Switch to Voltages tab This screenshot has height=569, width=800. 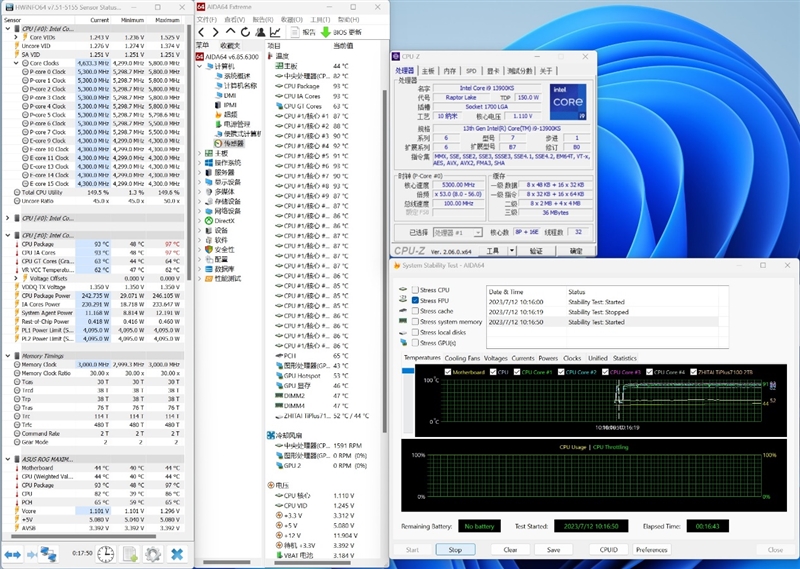pos(495,358)
